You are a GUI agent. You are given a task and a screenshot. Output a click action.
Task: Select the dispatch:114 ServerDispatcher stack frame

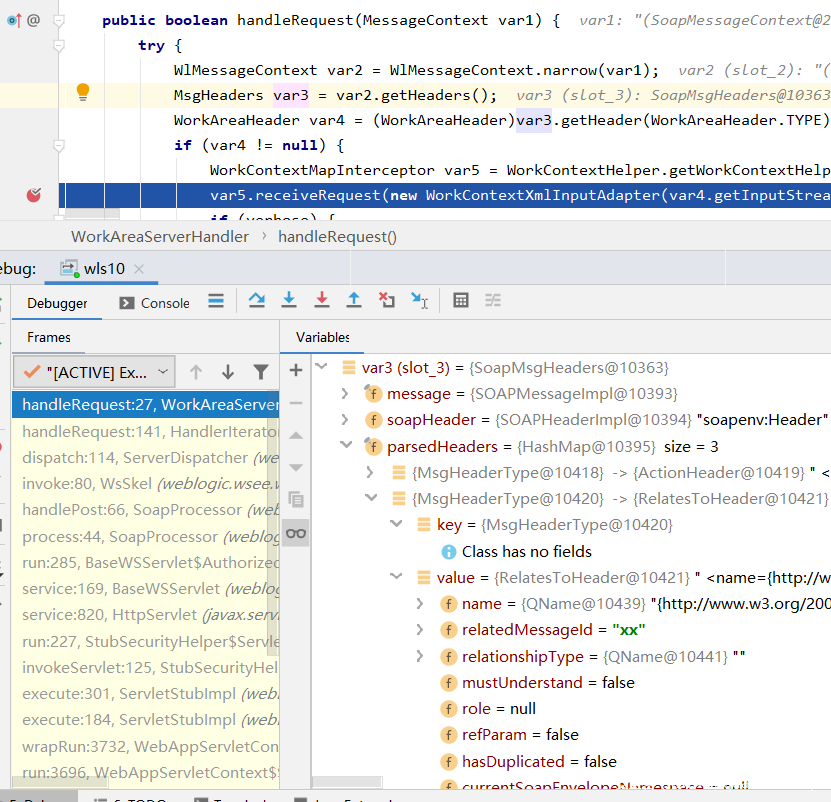pyautogui.click(x=135, y=457)
